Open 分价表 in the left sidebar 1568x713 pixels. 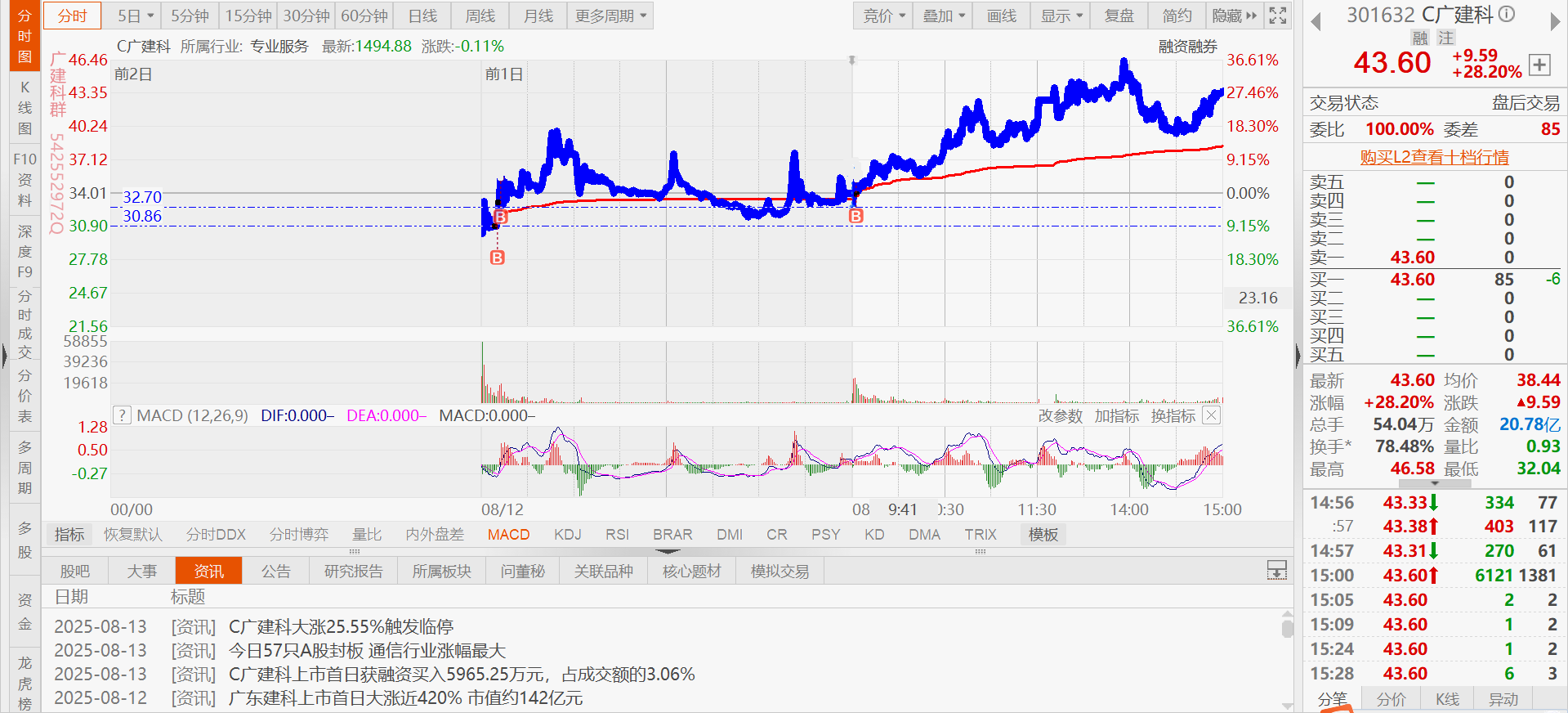click(x=25, y=396)
